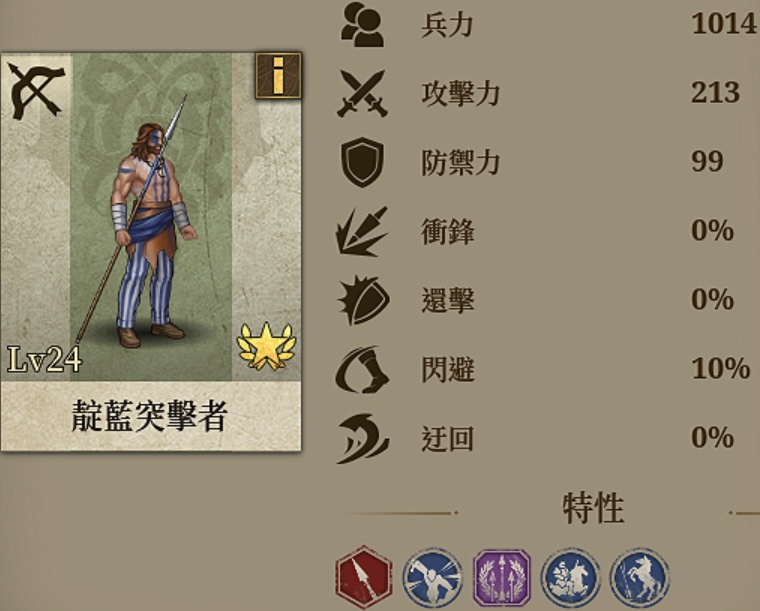Select the blue javelin thrower trait icon
The height and width of the screenshot is (611, 760).
pyautogui.click(x=432, y=578)
